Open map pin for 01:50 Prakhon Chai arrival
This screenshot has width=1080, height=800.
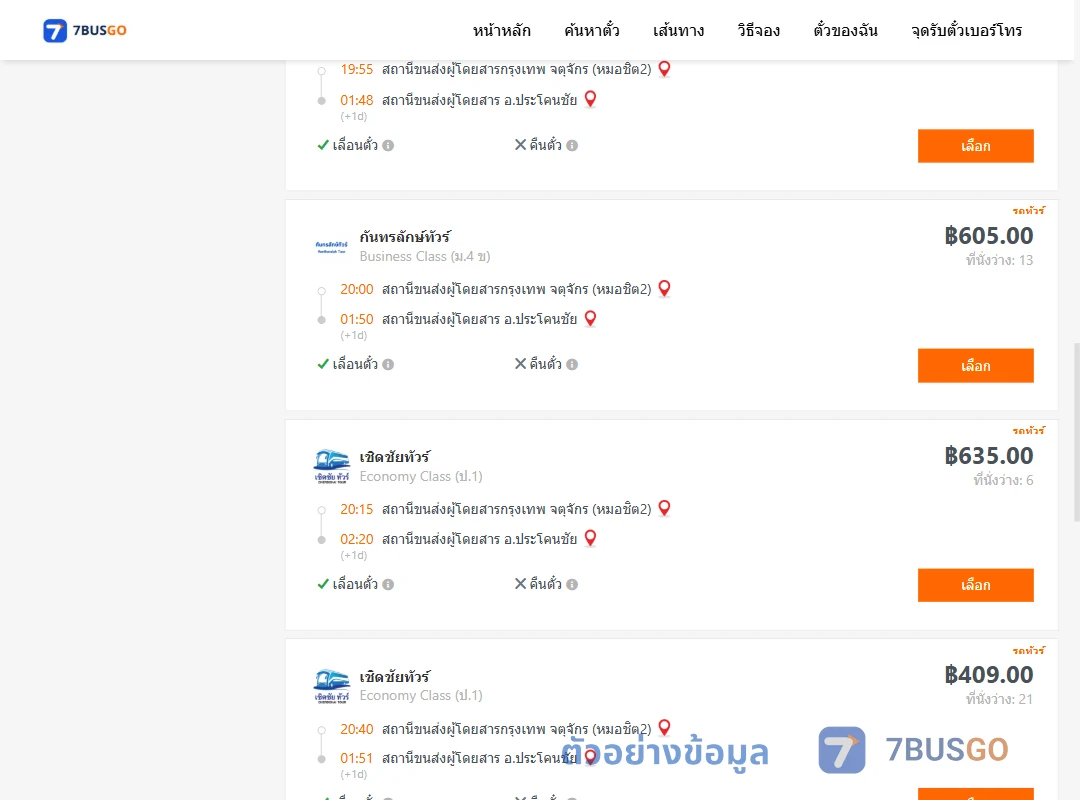coord(590,318)
